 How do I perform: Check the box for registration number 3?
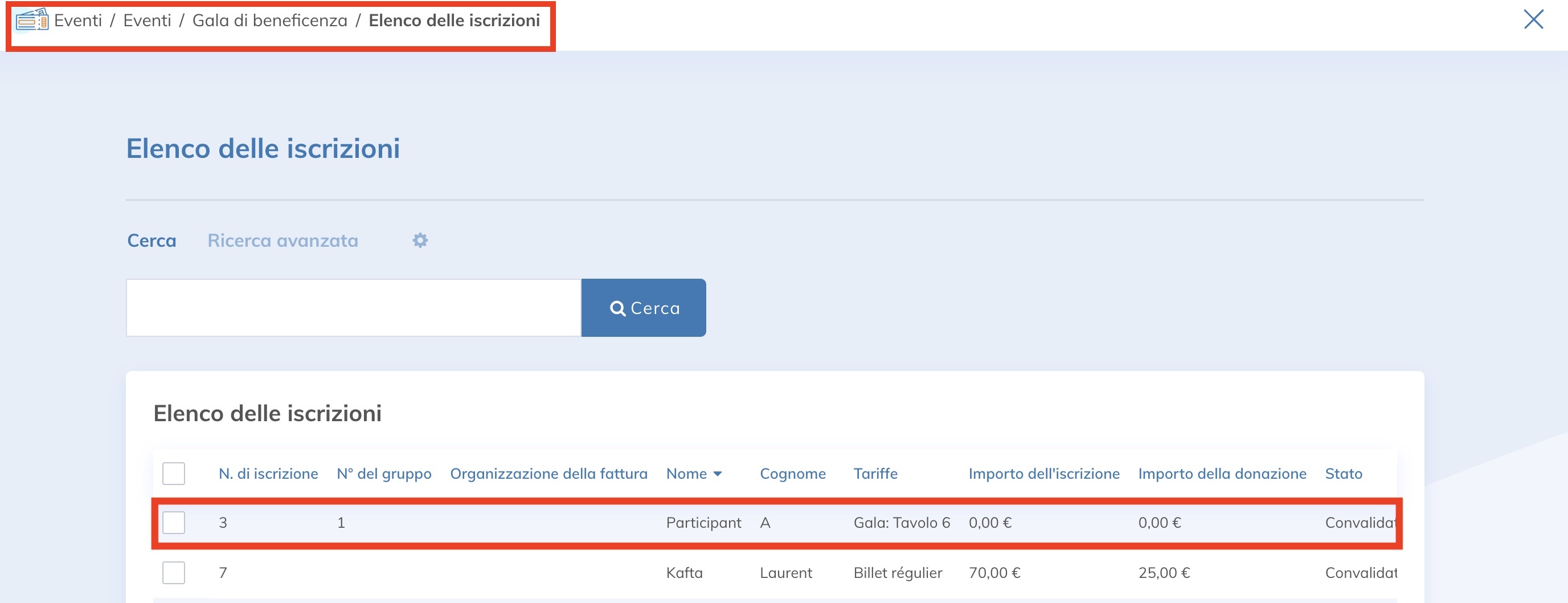point(174,523)
